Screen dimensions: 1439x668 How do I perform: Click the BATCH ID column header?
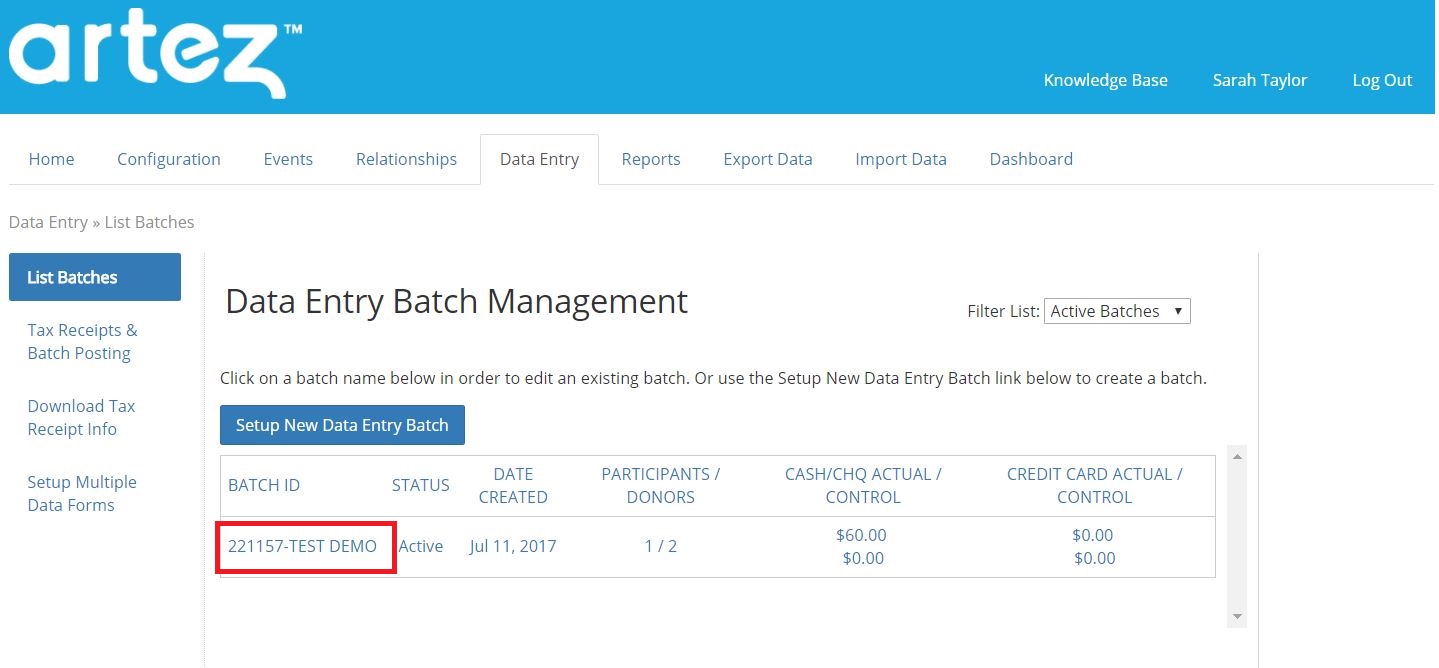point(264,485)
